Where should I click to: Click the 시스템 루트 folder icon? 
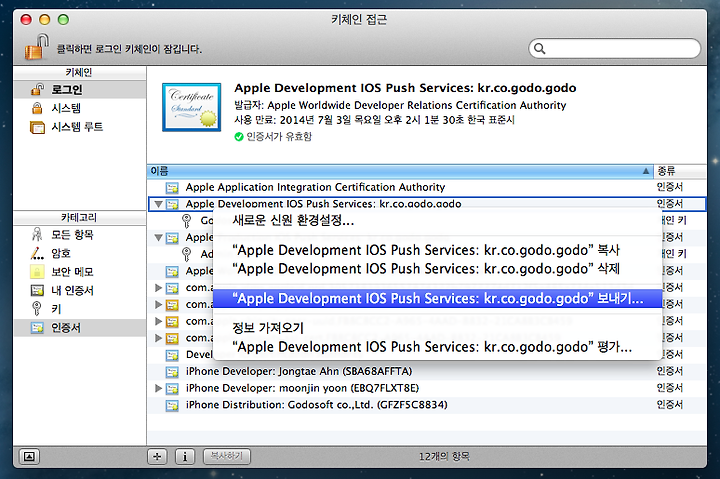[x=37, y=127]
